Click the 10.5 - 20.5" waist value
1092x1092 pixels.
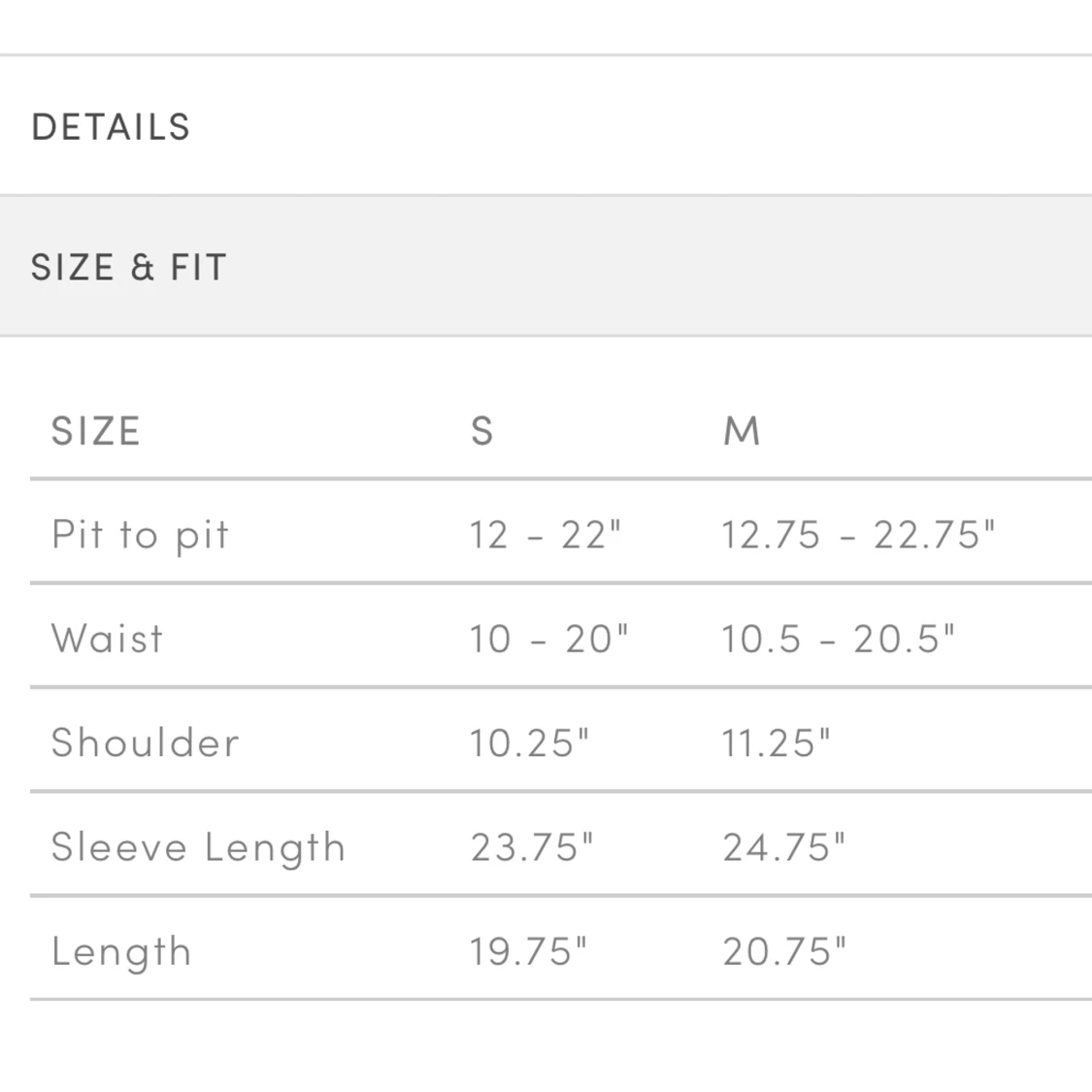pos(838,639)
